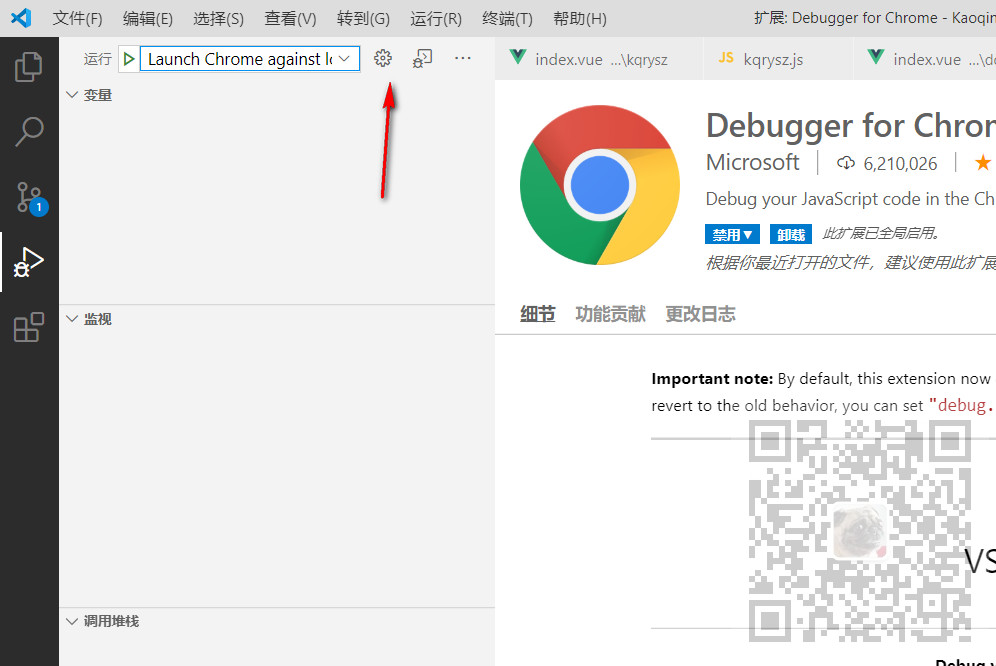Open the 禁用 dropdown arrow
The image size is (996, 666).
[x=747, y=233]
